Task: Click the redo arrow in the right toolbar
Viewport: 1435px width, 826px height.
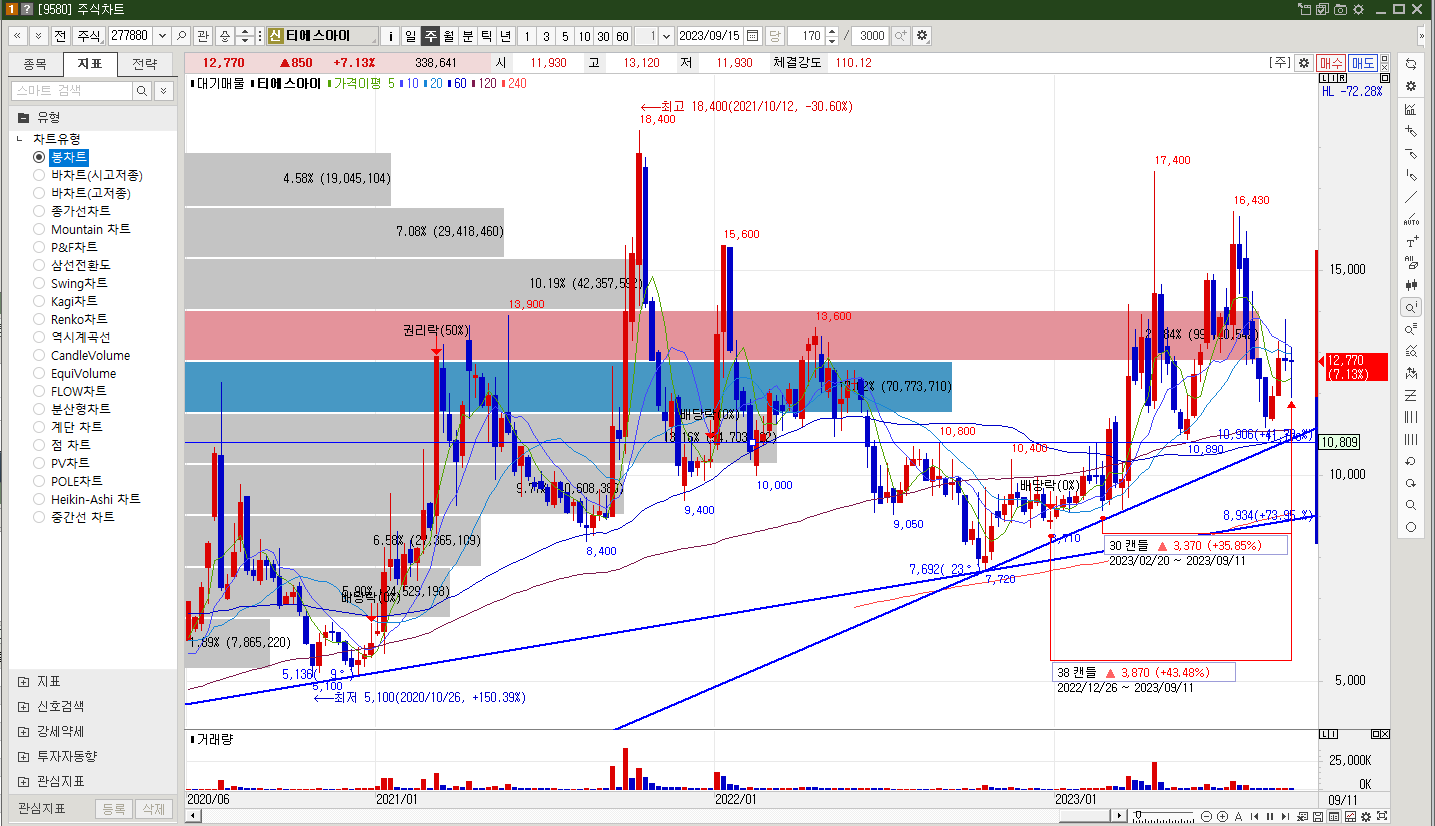Action: click(1411, 483)
